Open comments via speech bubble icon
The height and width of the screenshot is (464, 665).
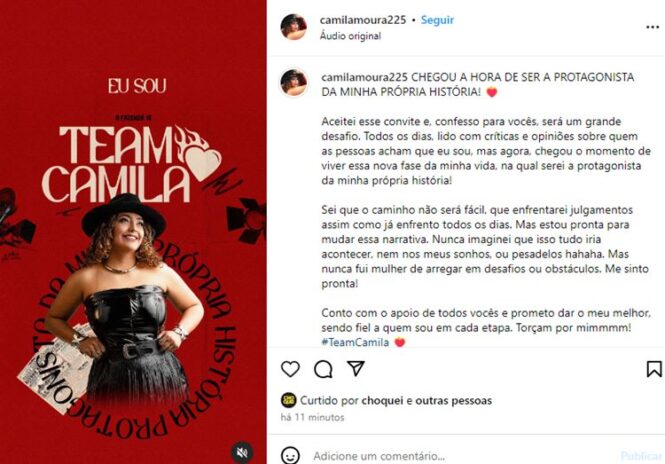[323, 369]
